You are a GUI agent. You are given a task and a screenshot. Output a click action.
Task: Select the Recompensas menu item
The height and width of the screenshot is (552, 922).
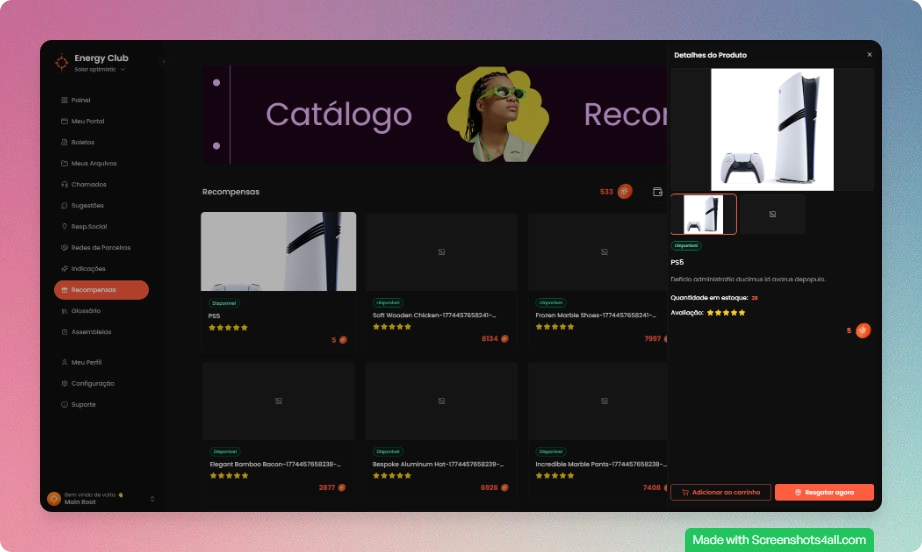[101, 290]
